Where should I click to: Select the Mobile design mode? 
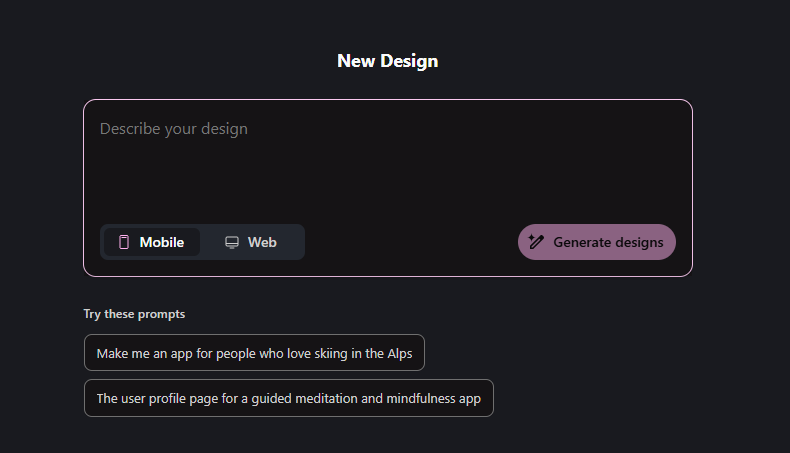point(152,242)
